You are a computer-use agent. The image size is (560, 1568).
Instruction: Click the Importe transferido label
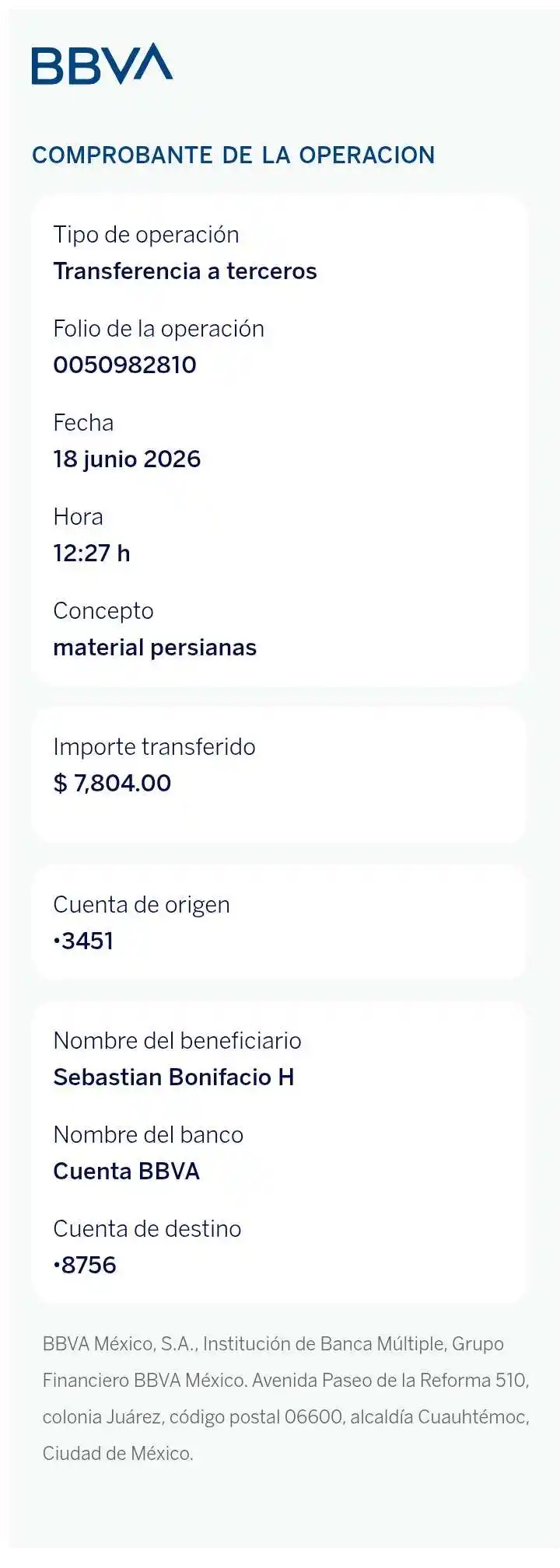[x=154, y=747]
